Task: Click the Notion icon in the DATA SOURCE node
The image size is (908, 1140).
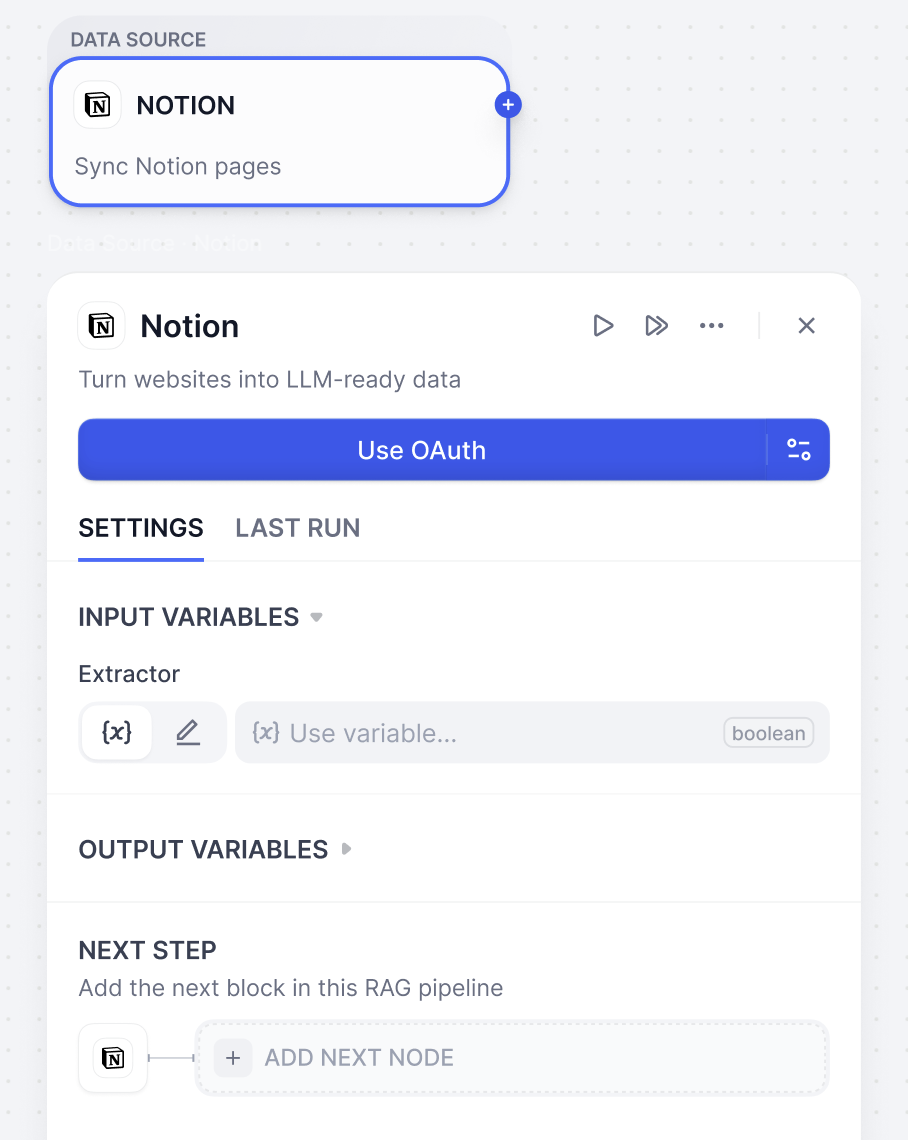Action: 97,104
